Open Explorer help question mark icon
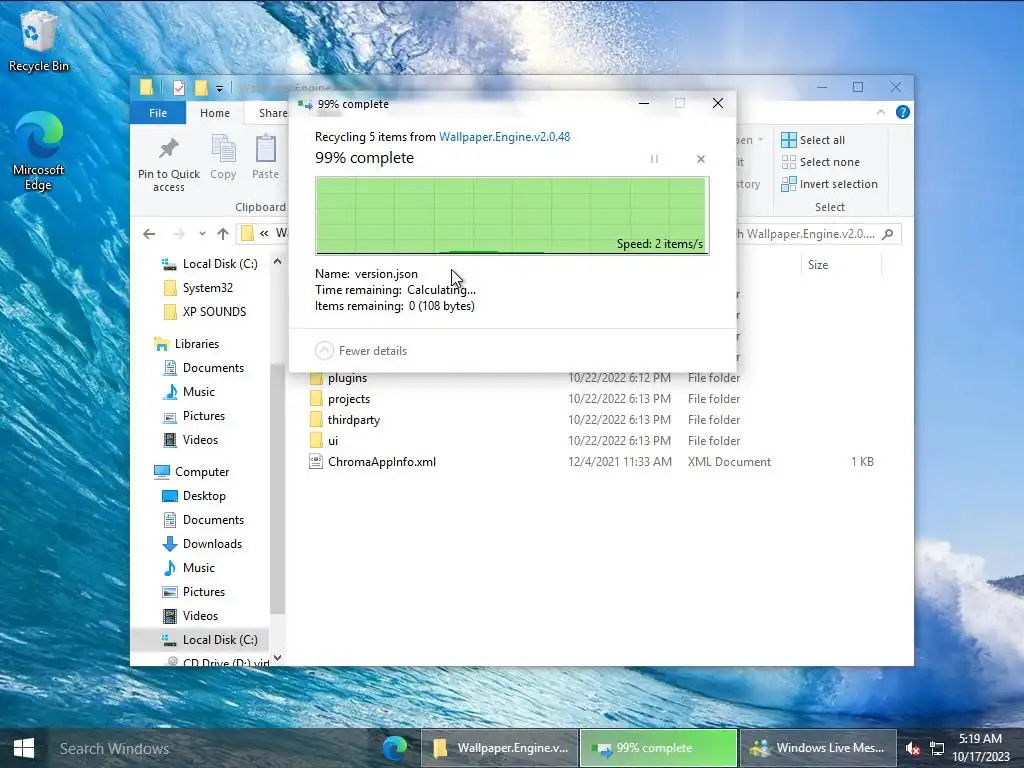The height and width of the screenshot is (768, 1024). point(903,112)
